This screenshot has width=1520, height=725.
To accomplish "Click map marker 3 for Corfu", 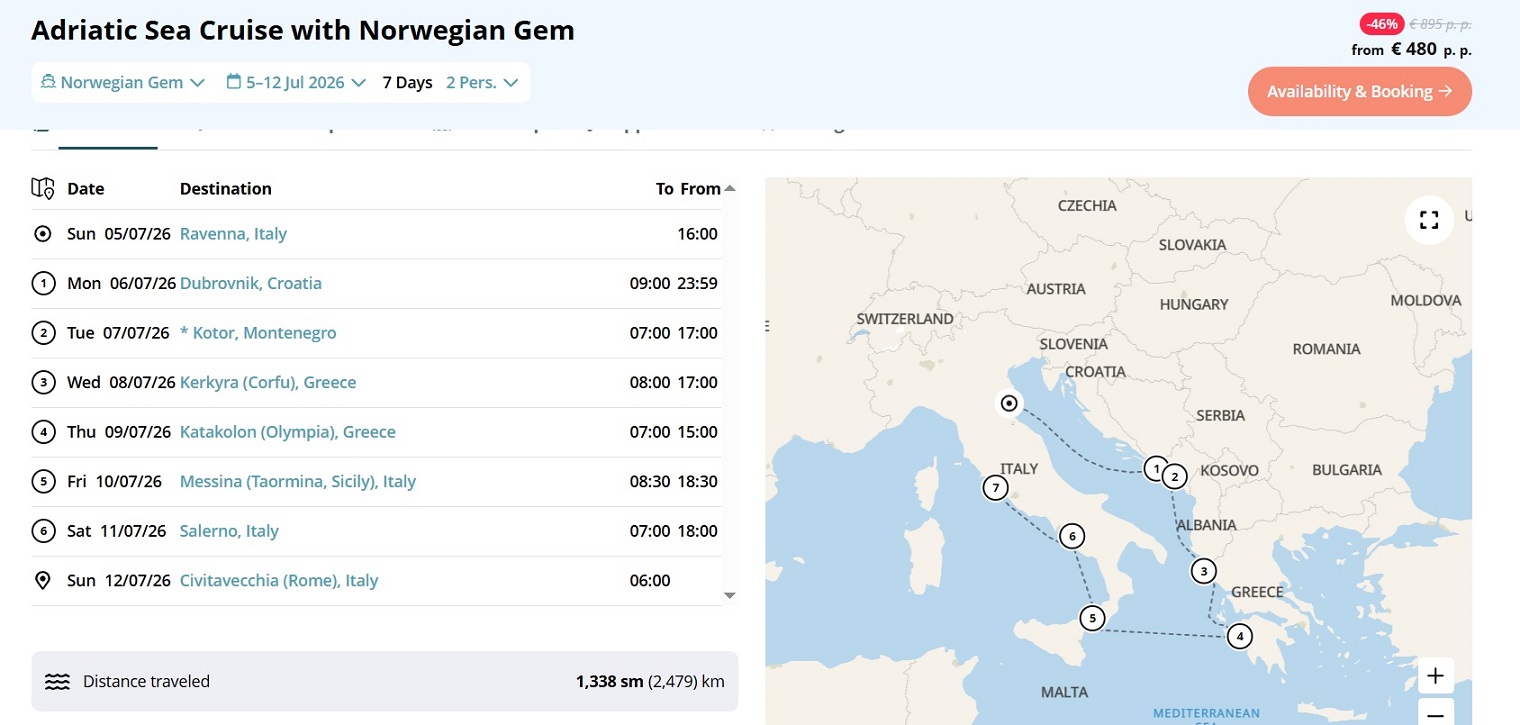I will coord(1204,571).
